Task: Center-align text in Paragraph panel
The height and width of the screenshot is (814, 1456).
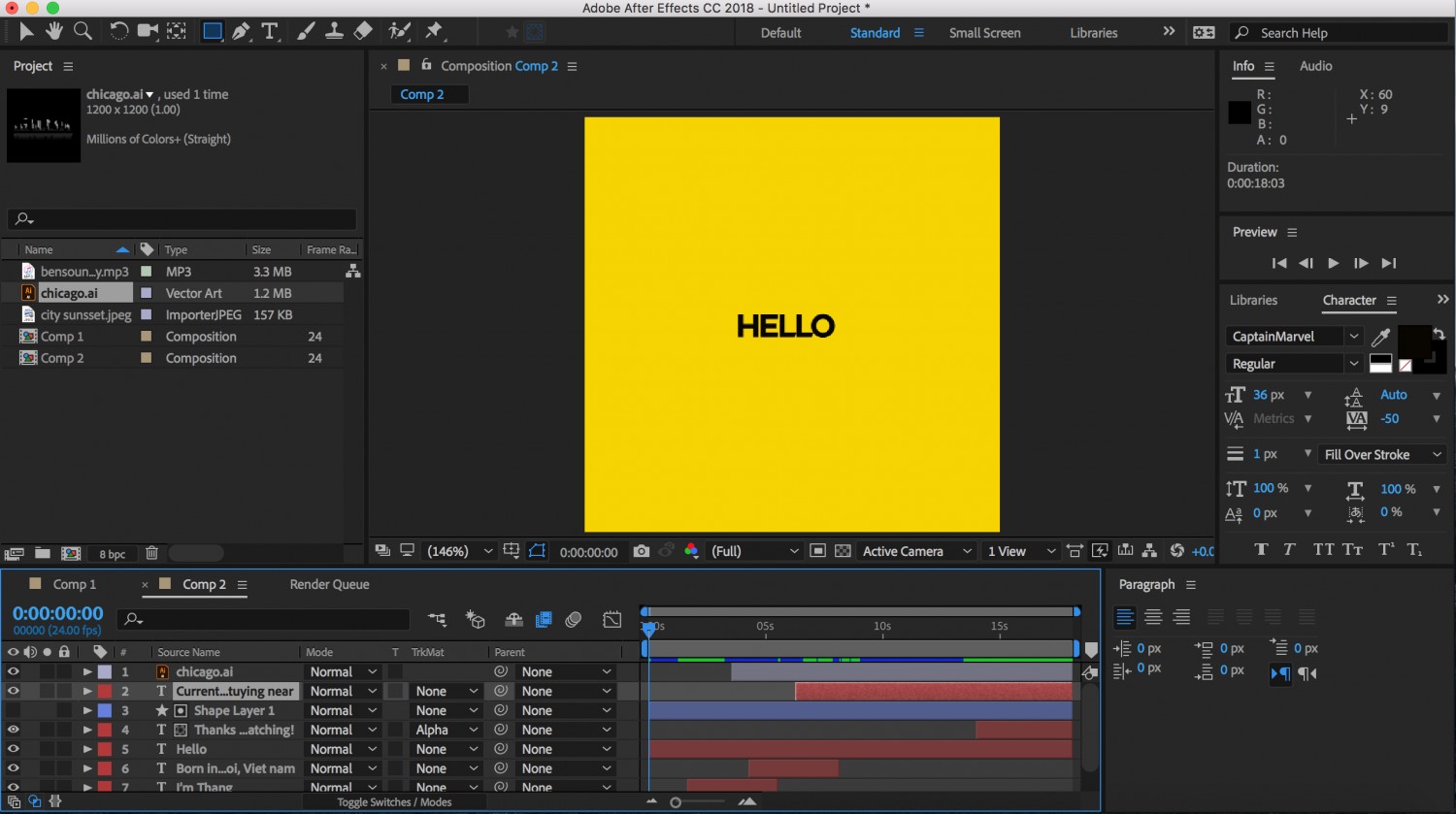Action: click(x=1153, y=617)
